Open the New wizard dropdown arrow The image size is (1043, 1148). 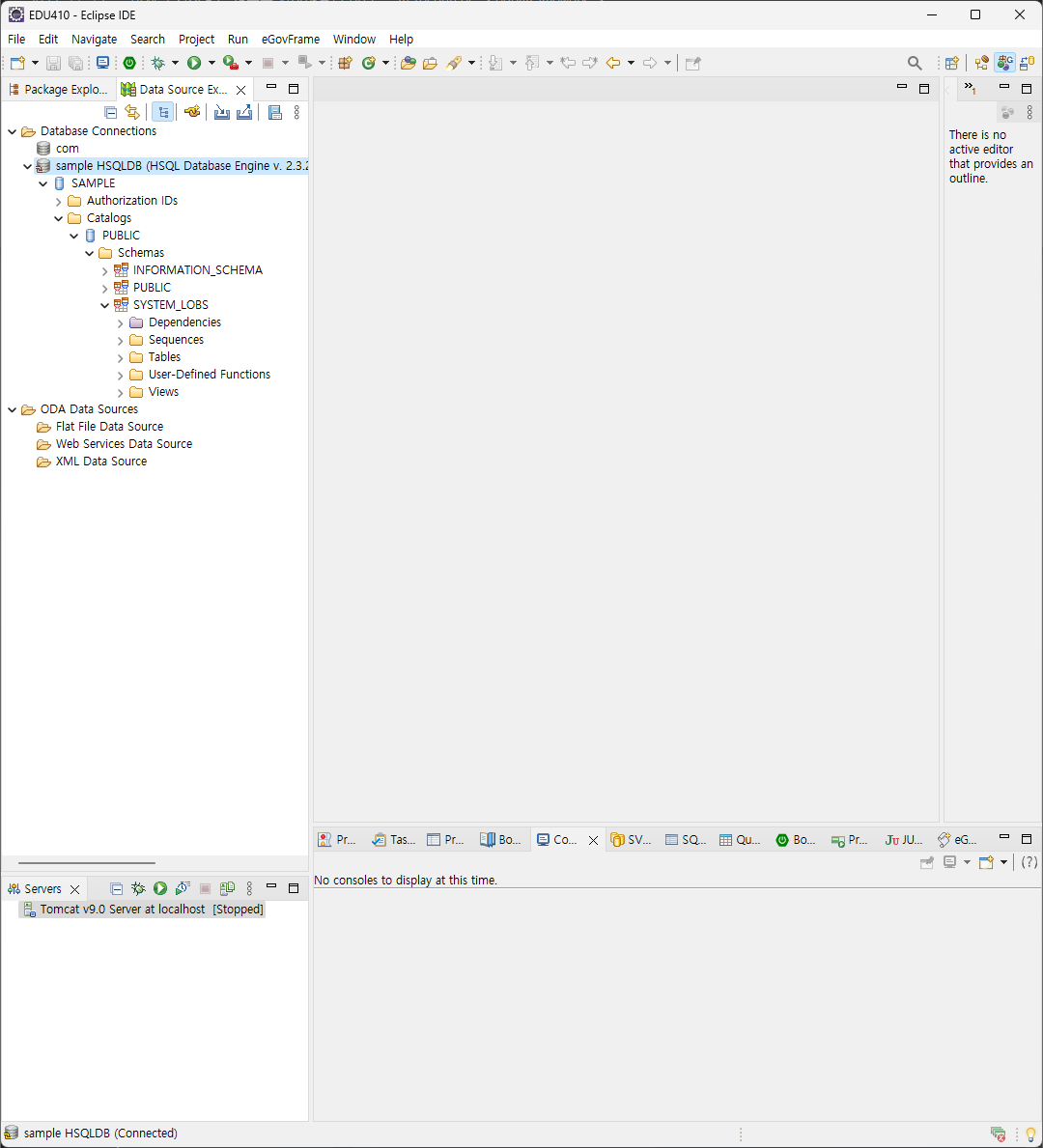click(35, 63)
